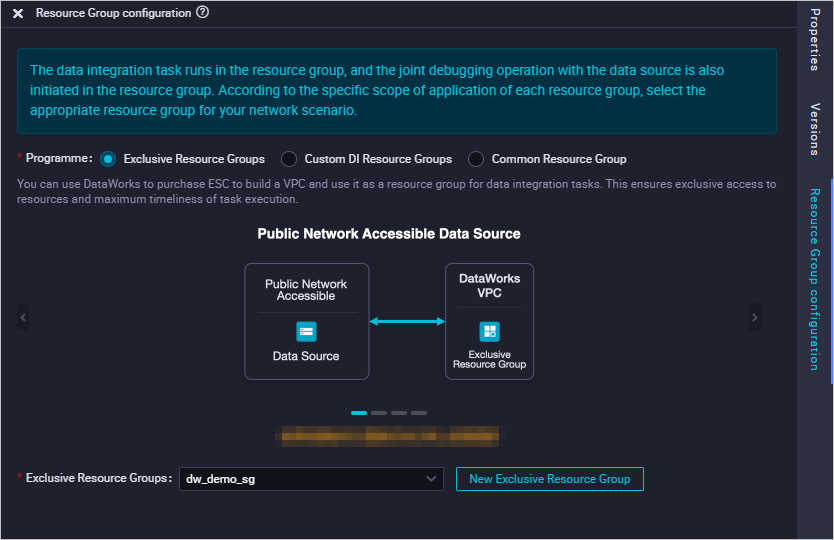The height and width of the screenshot is (540, 834).
Task: Click the Public Network Accessible Data Source heading
Action: point(389,234)
